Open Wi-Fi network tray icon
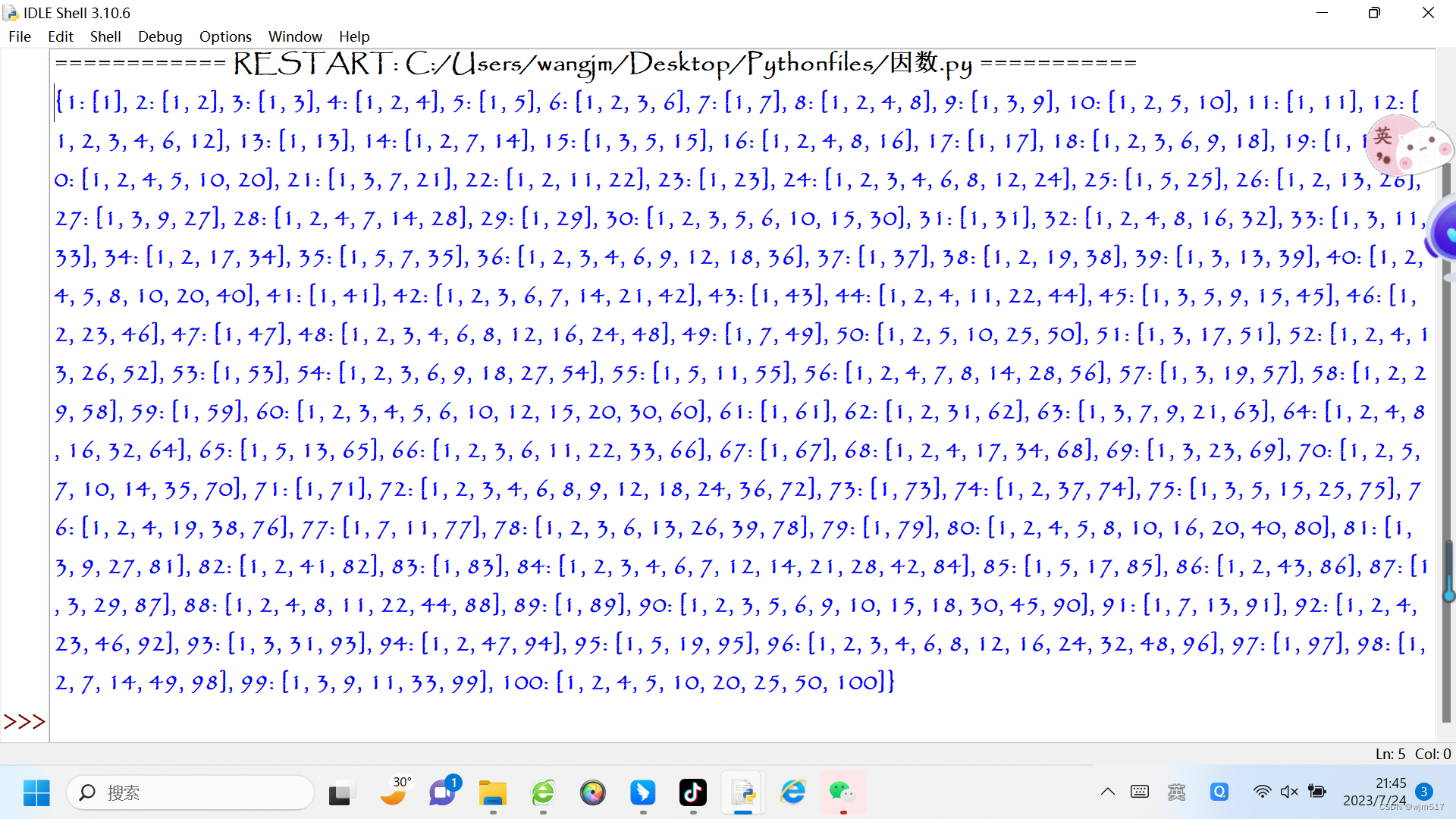Viewport: 1456px width, 819px height. [x=1262, y=792]
